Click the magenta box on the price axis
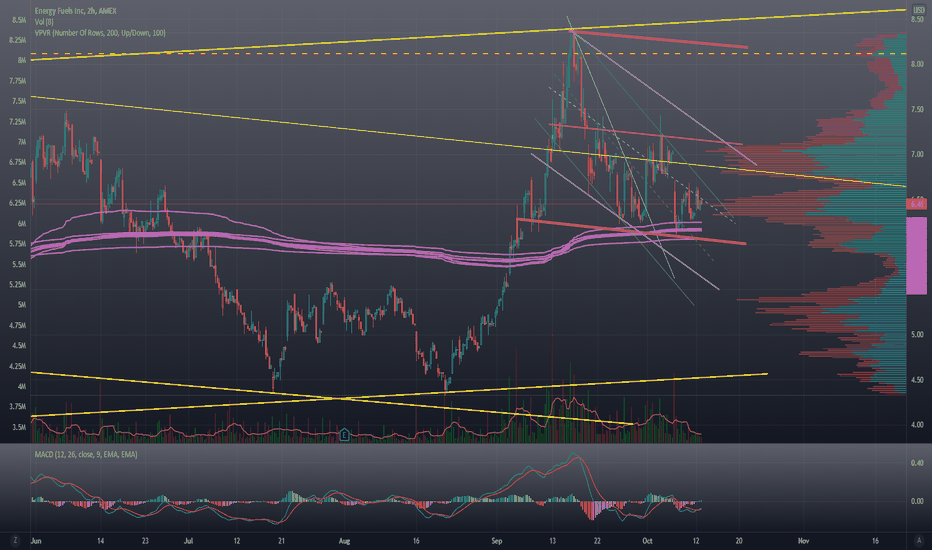932x550 pixels. tap(917, 256)
